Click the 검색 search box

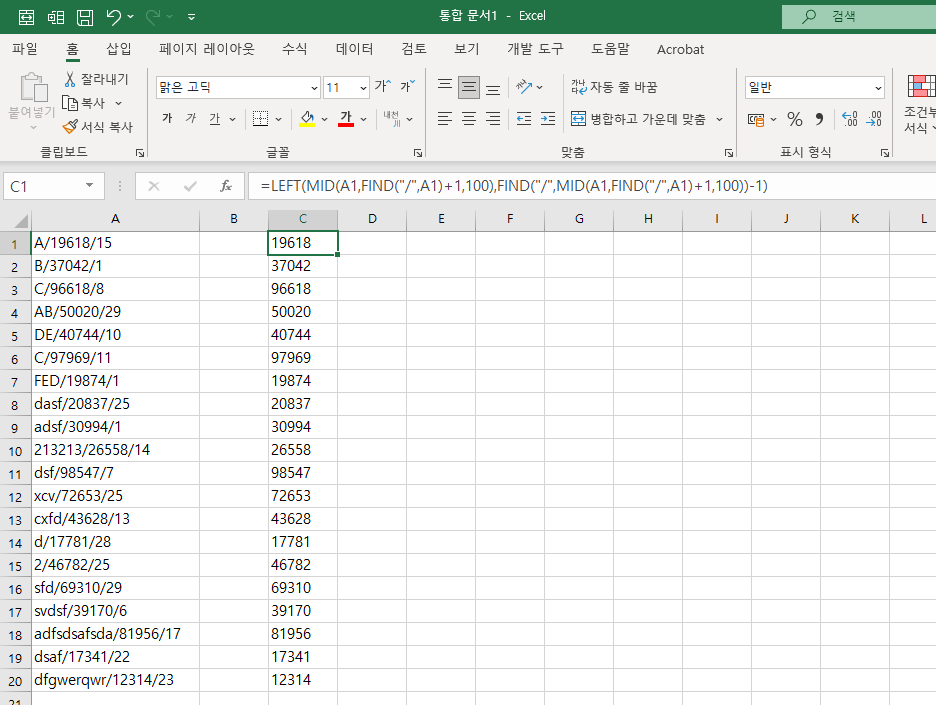tap(859, 17)
